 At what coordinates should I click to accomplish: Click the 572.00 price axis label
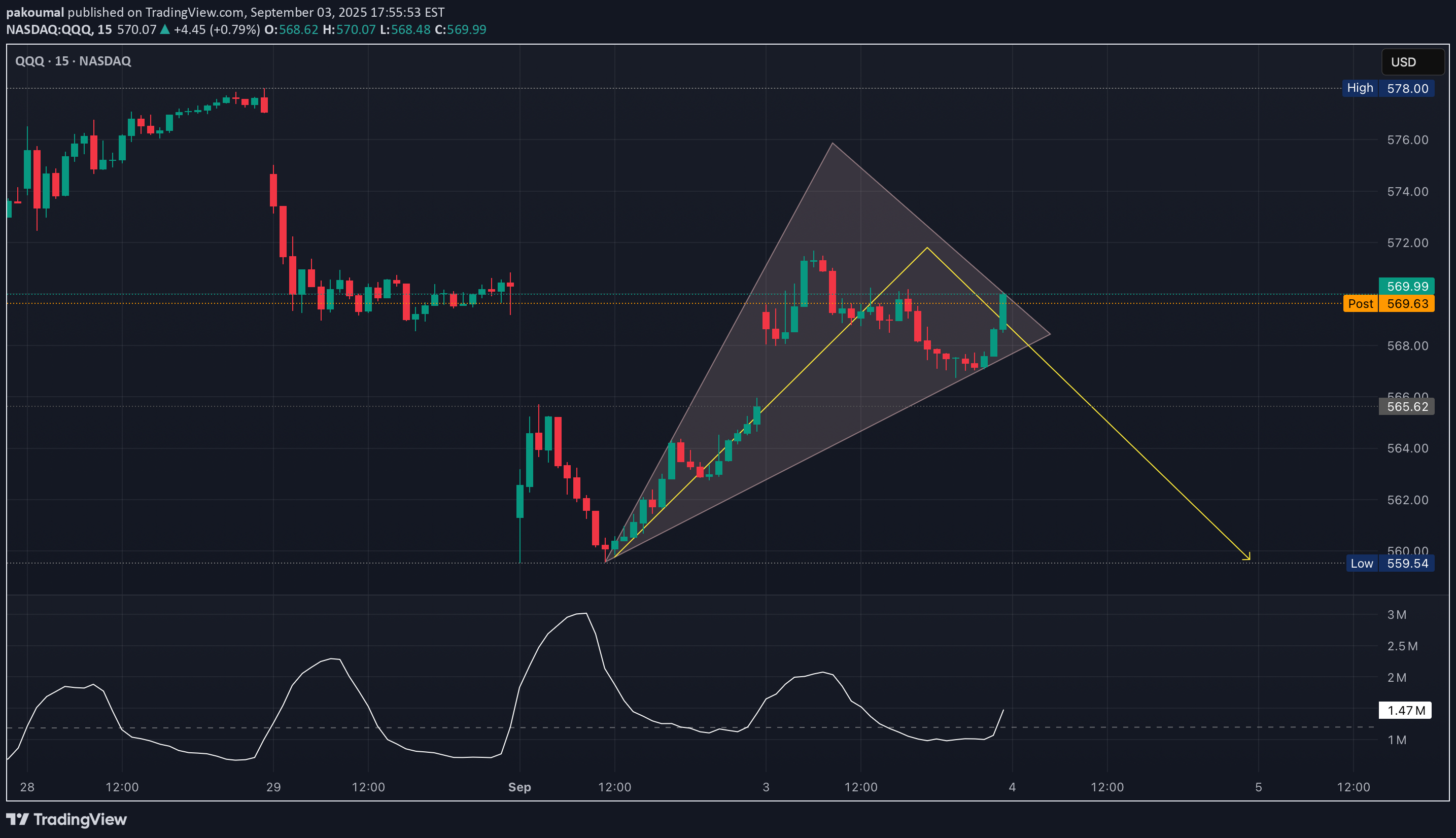point(1407,242)
